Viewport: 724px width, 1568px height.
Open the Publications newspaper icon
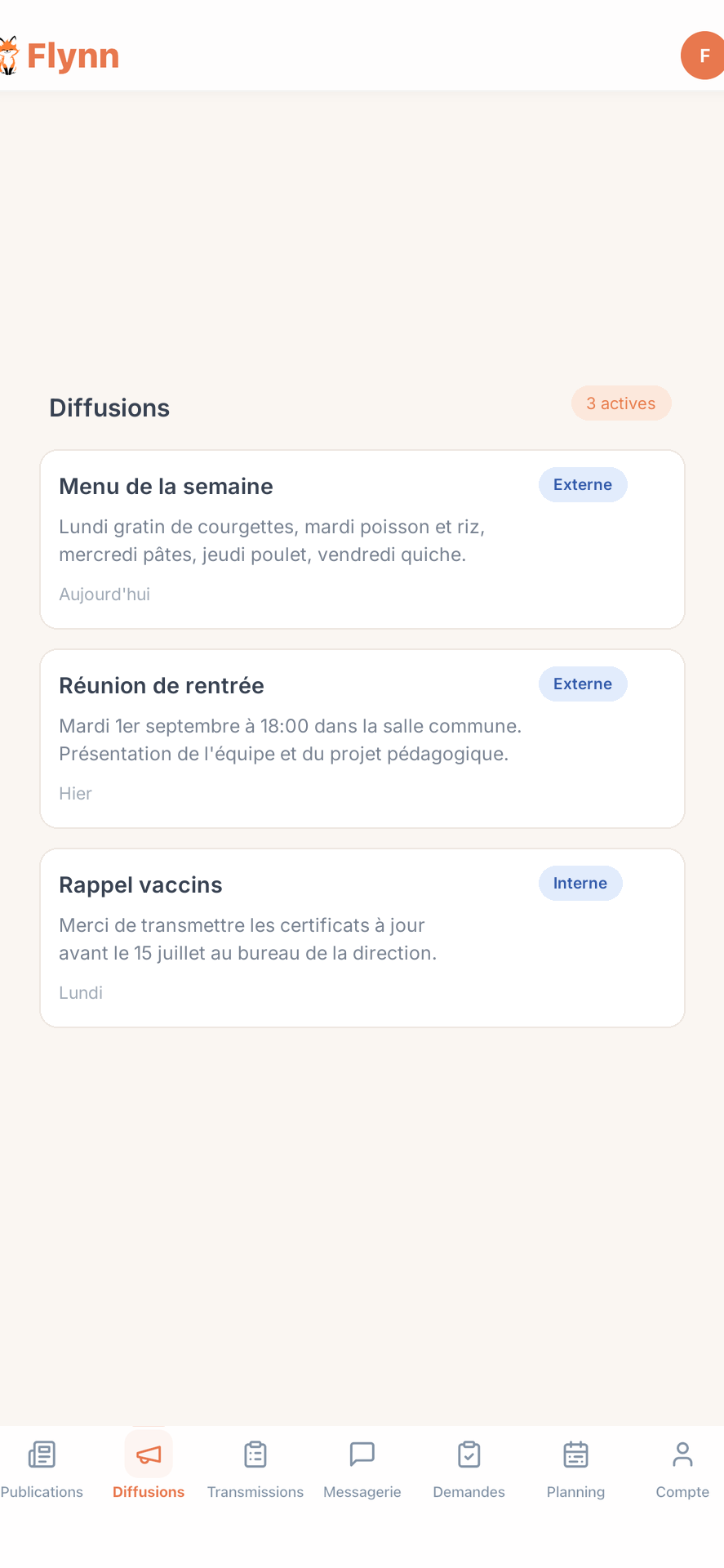click(42, 1454)
